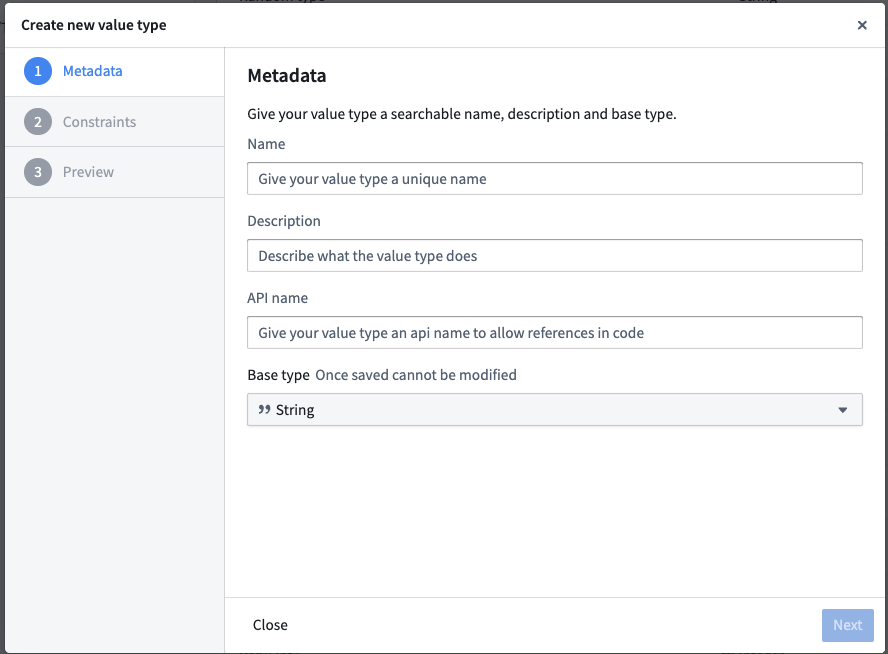The height and width of the screenshot is (654, 888).
Task: Click the dialog title 'Create new value type'
Action: point(94,25)
